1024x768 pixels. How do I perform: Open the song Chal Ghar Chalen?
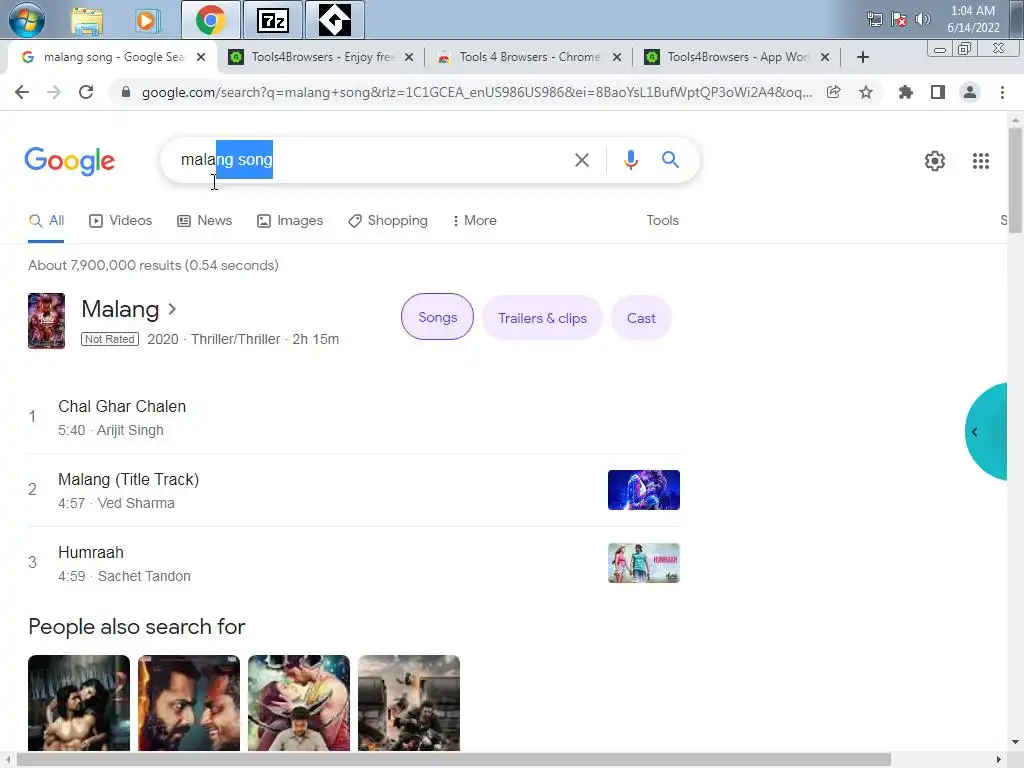pos(122,406)
